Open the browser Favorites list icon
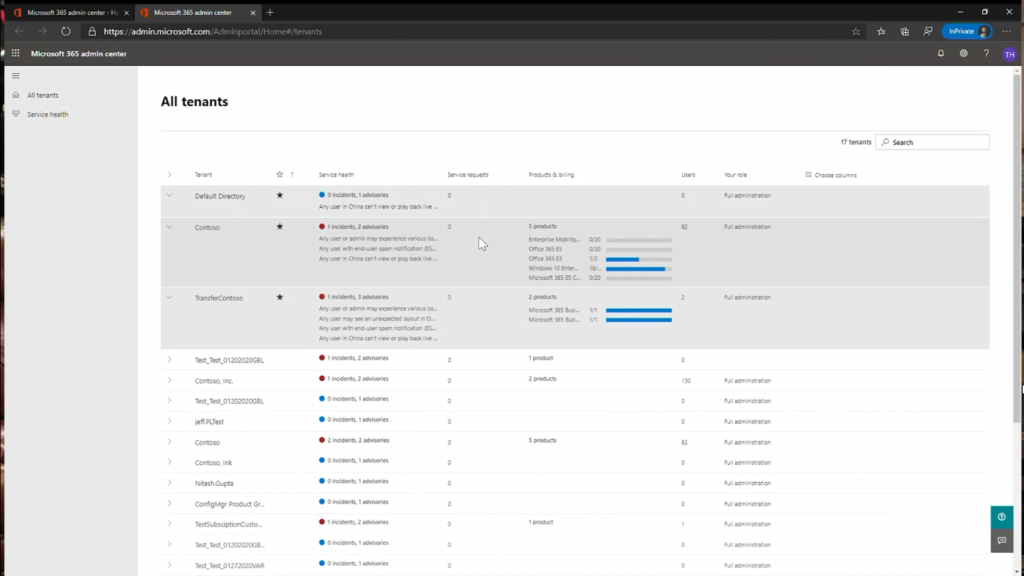Image resolution: width=1024 pixels, height=576 pixels. (x=881, y=31)
